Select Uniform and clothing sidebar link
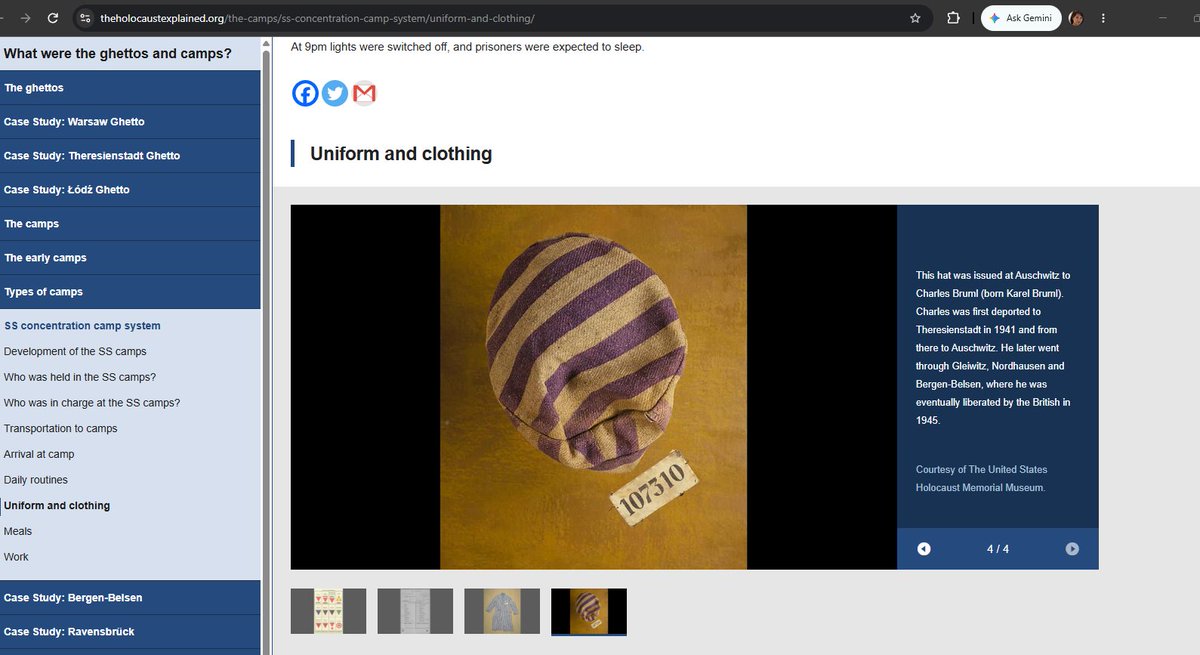 coord(57,506)
